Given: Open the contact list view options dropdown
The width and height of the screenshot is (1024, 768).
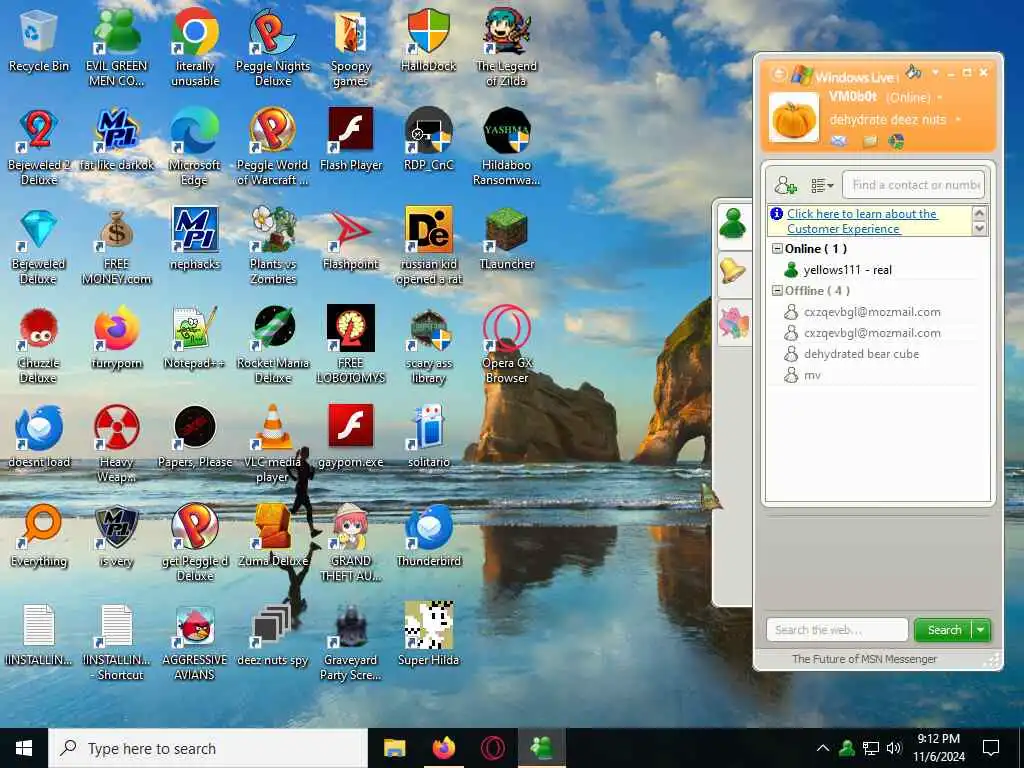Looking at the screenshot, I should [x=822, y=186].
